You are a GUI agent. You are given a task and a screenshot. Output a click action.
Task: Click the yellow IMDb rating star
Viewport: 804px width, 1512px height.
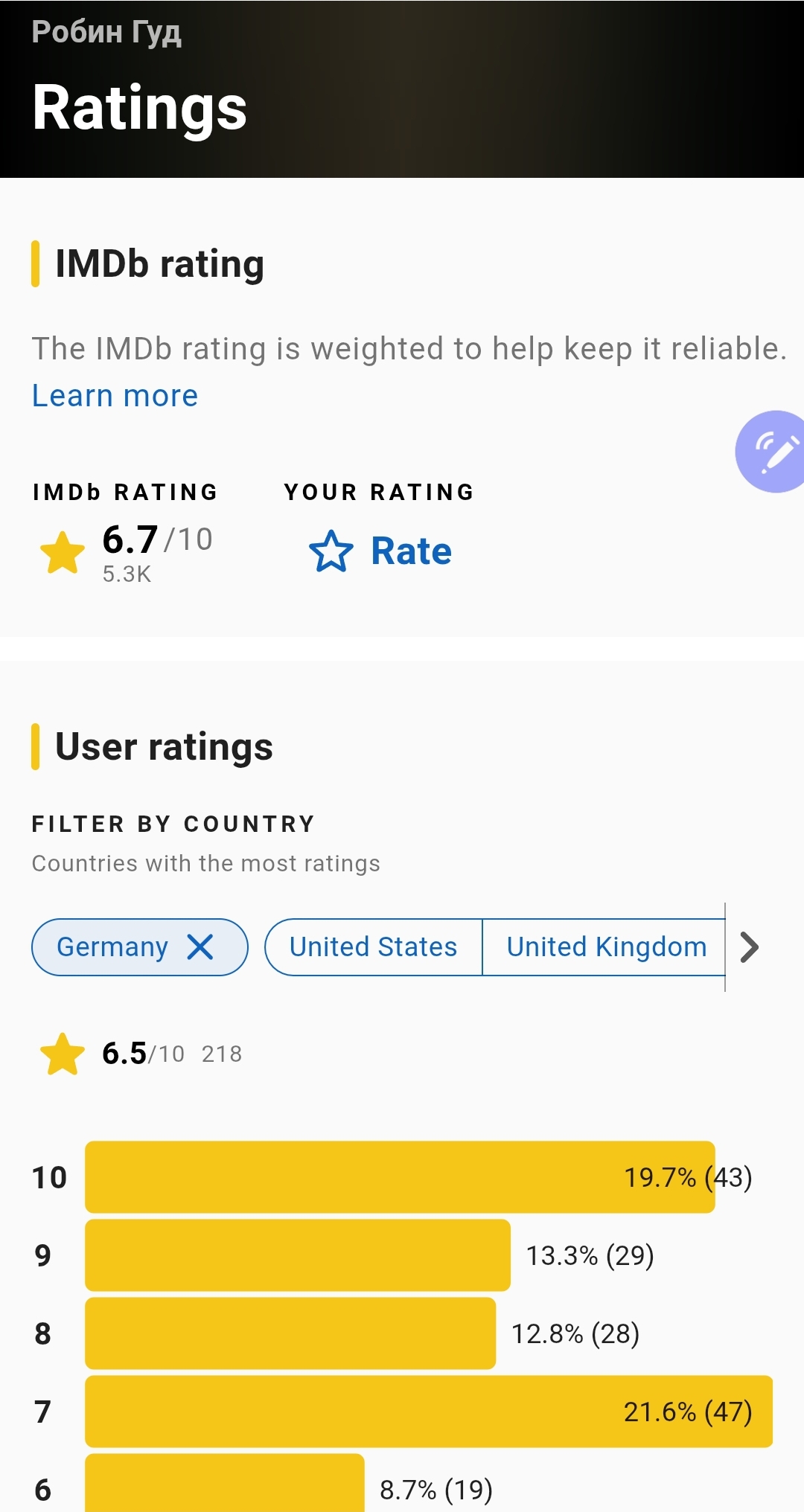tap(63, 553)
